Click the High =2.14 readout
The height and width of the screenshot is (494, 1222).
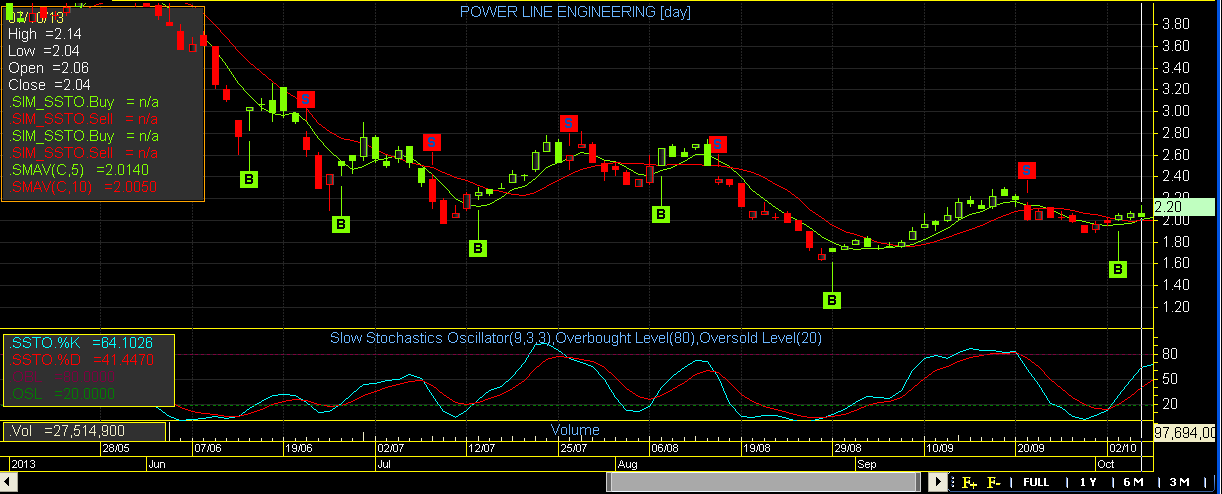pyautogui.click(x=44, y=33)
